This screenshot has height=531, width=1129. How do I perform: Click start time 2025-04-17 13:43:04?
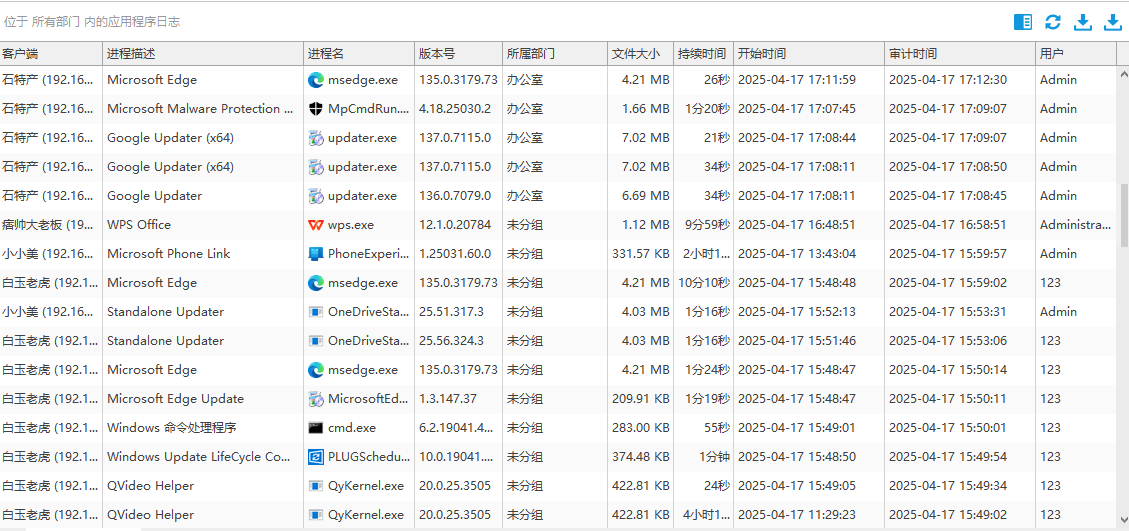[796, 254]
